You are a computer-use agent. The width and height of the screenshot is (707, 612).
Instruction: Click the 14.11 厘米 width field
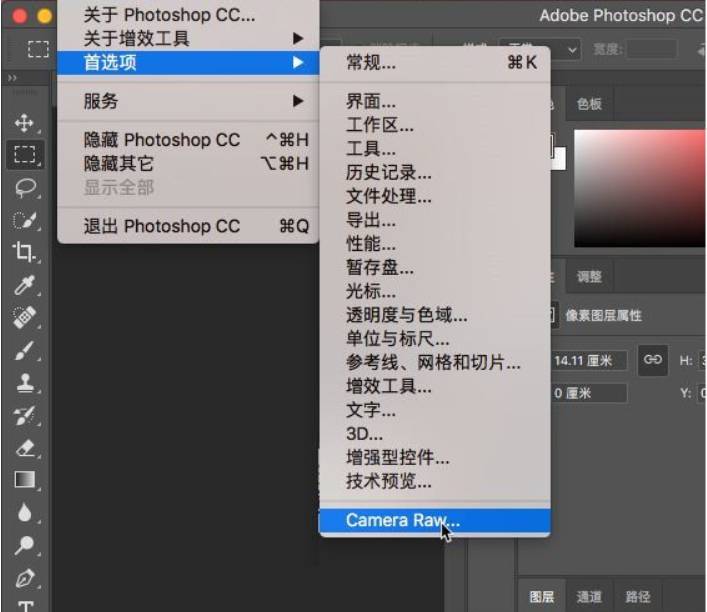tap(588, 360)
